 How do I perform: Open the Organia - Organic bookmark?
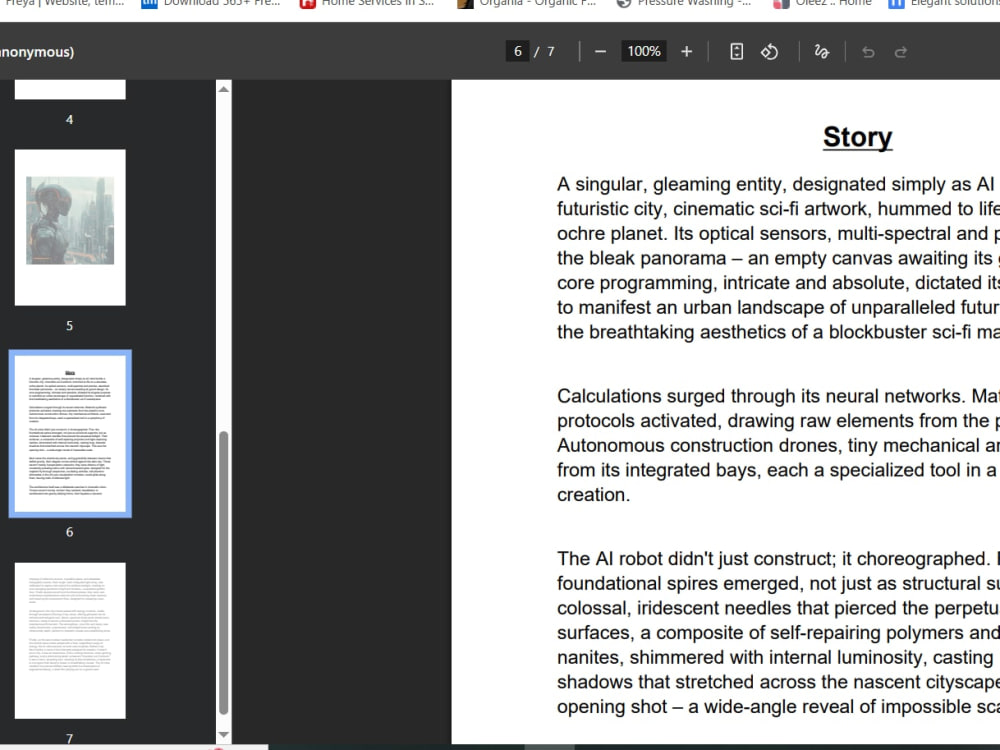(x=527, y=3)
